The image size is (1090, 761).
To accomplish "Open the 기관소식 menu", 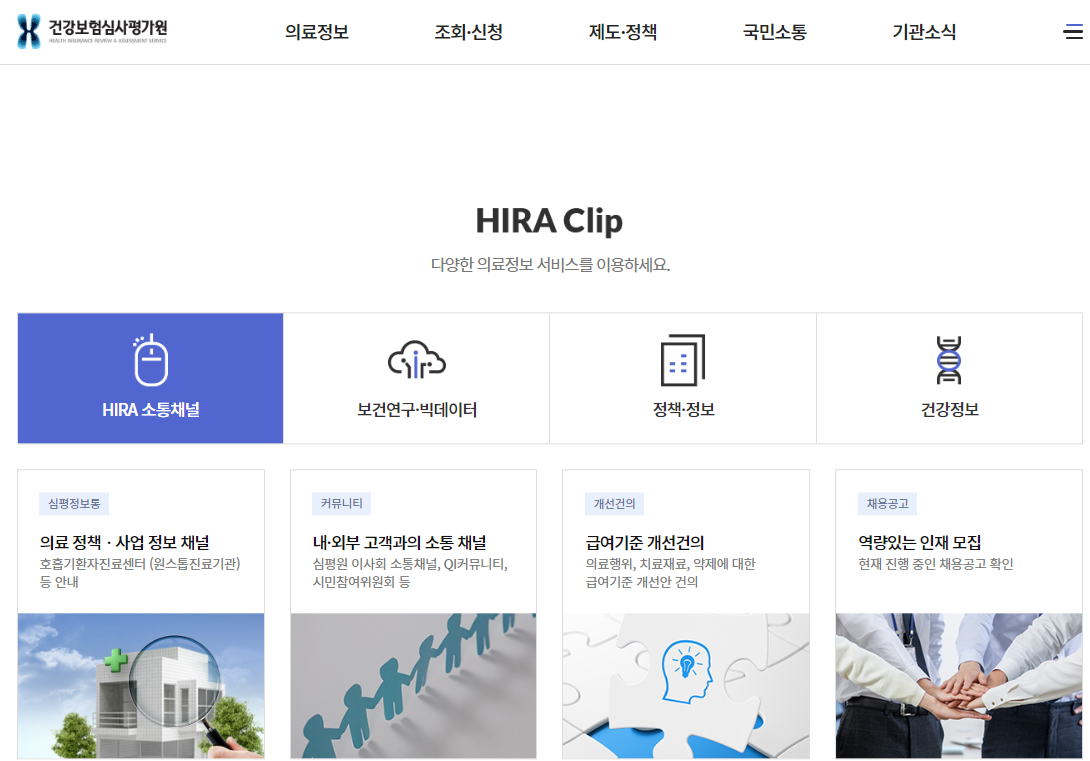I will [924, 32].
